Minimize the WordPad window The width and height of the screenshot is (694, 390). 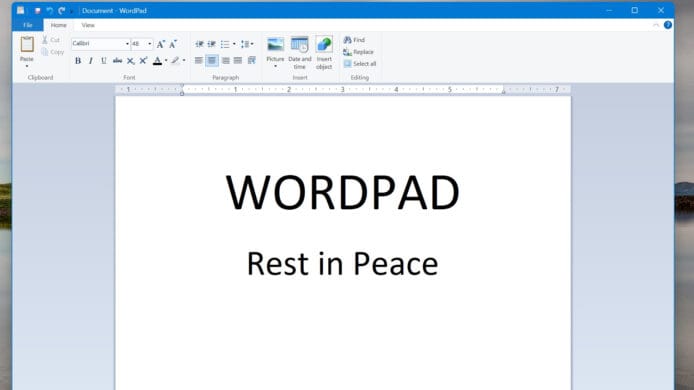[x=609, y=10]
